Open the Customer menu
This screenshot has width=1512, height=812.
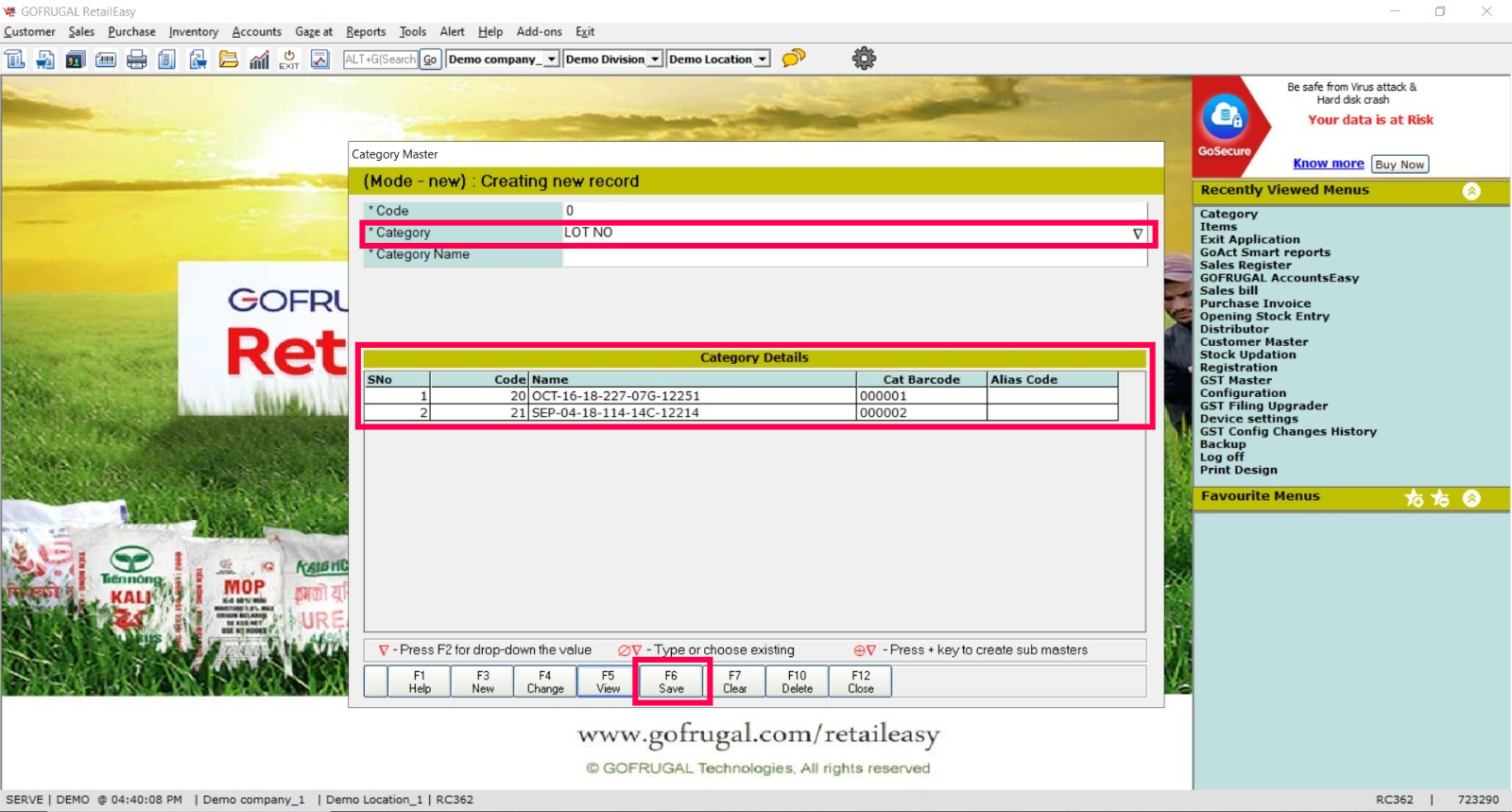click(29, 32)
